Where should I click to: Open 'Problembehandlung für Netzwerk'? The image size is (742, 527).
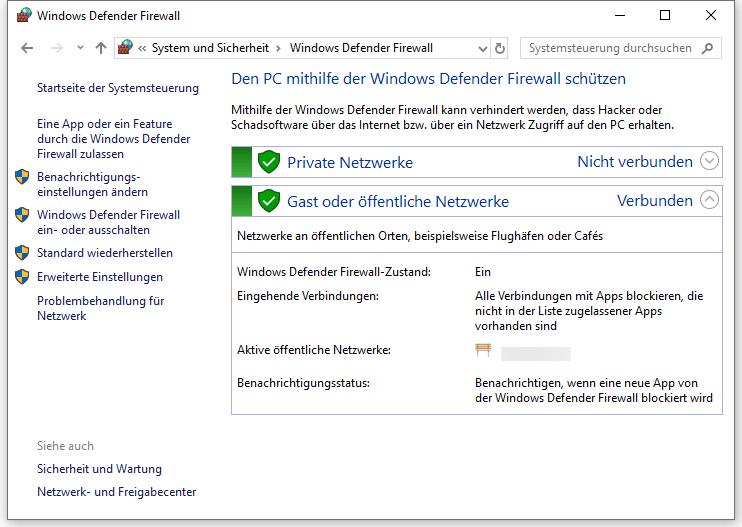coord(101,308)
